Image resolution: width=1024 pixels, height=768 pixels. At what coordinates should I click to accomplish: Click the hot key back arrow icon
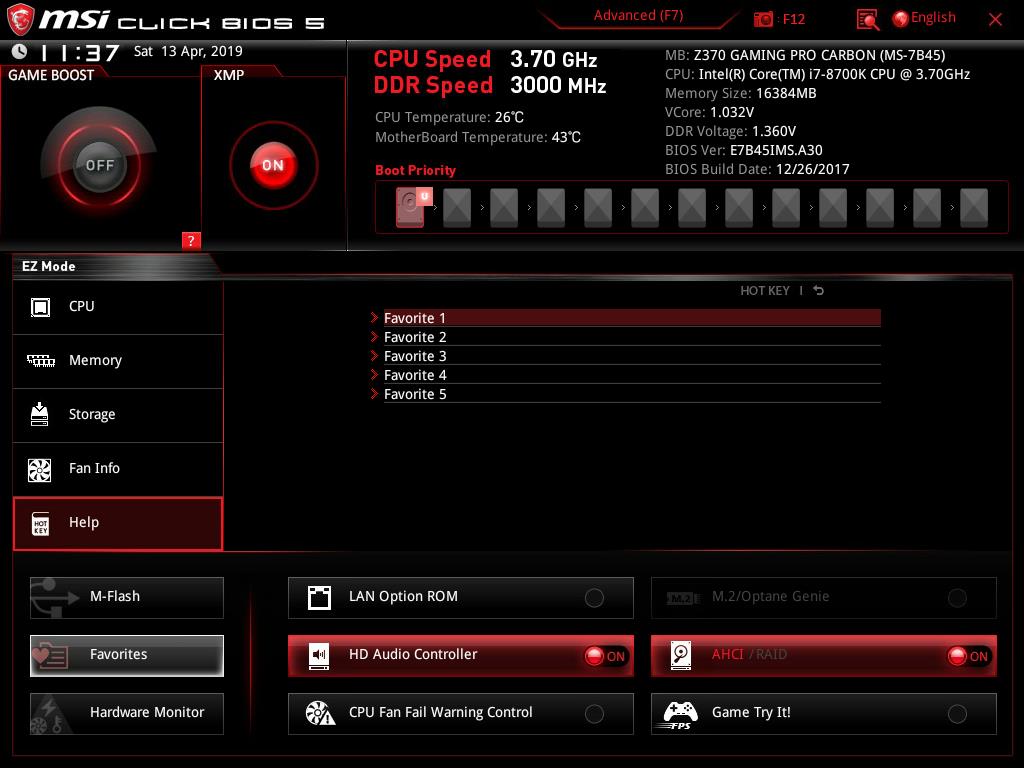(x=819, y=291)
